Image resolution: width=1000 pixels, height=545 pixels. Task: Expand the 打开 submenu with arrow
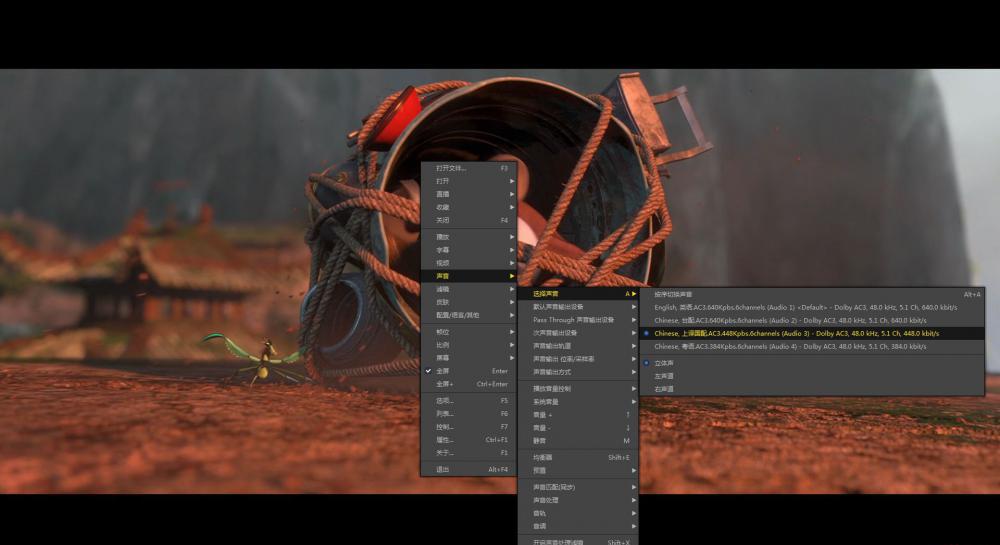(469, 181)
